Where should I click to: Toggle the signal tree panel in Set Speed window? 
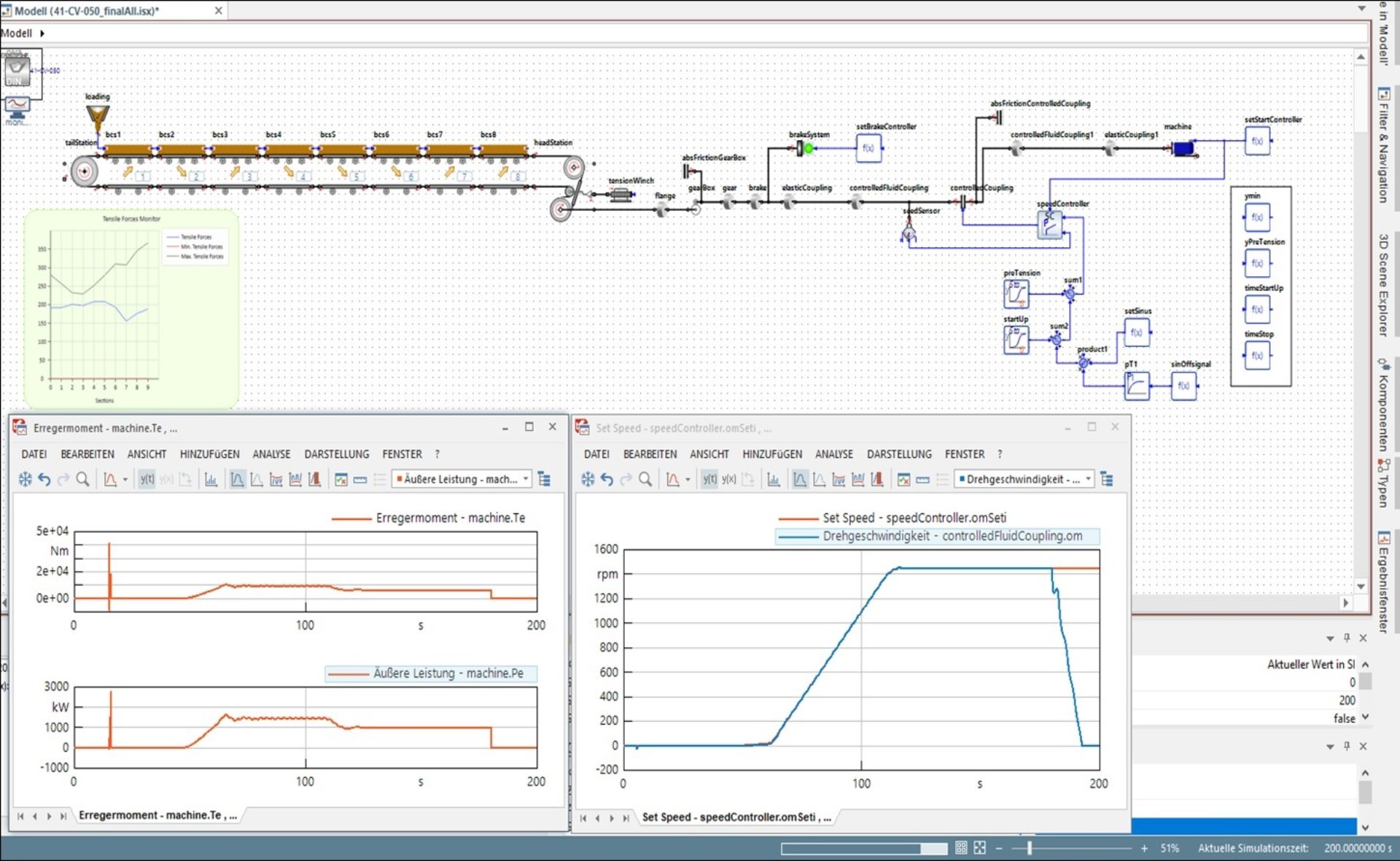(1107, 479)
